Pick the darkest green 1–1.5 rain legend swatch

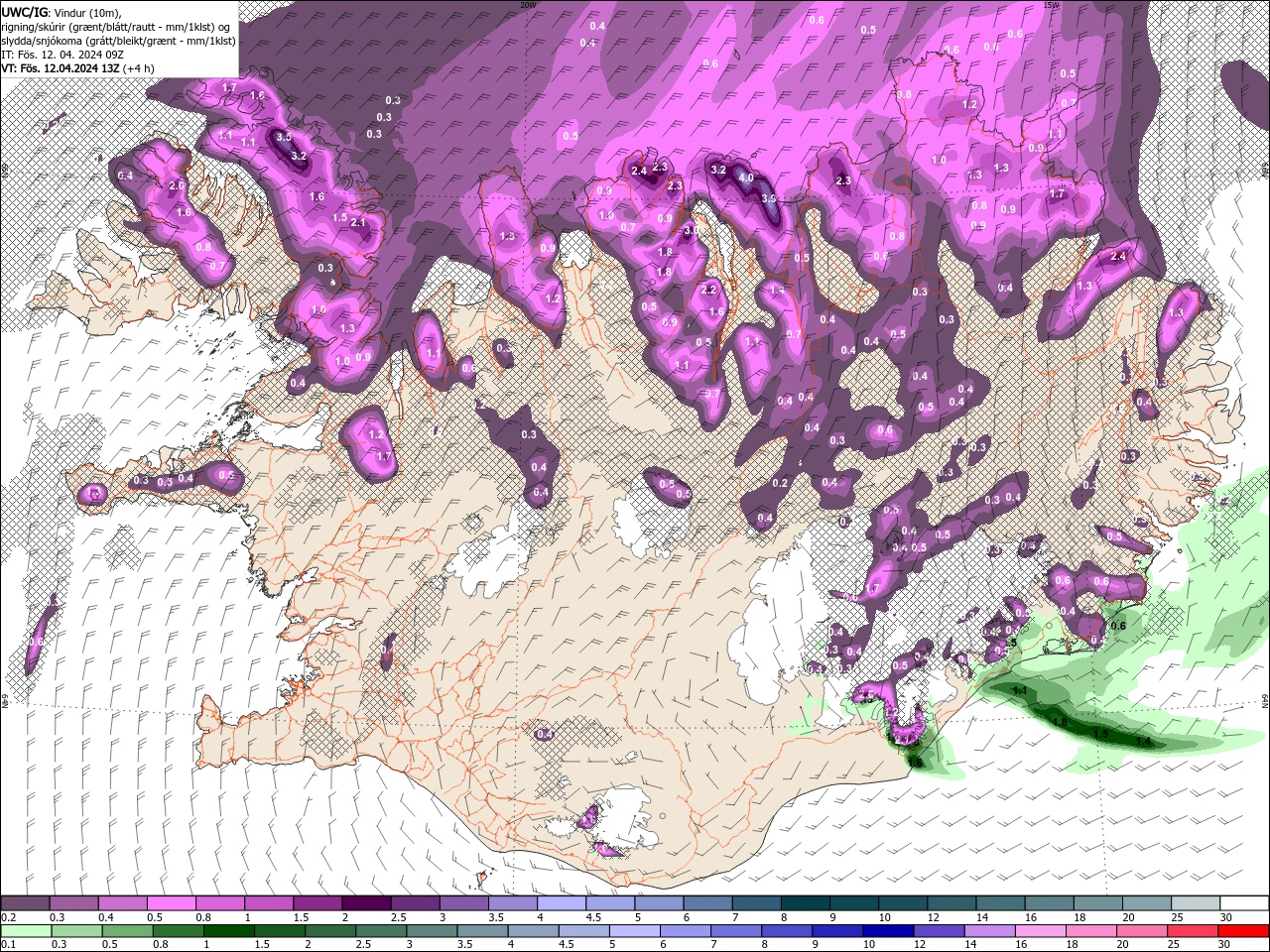coord(229,931)
